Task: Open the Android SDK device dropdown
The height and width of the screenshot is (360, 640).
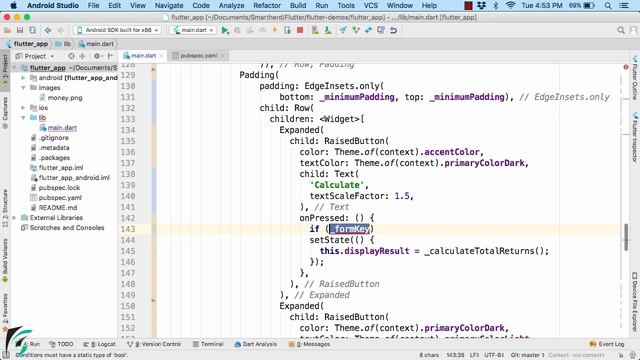Action: (x=118, y=30)
